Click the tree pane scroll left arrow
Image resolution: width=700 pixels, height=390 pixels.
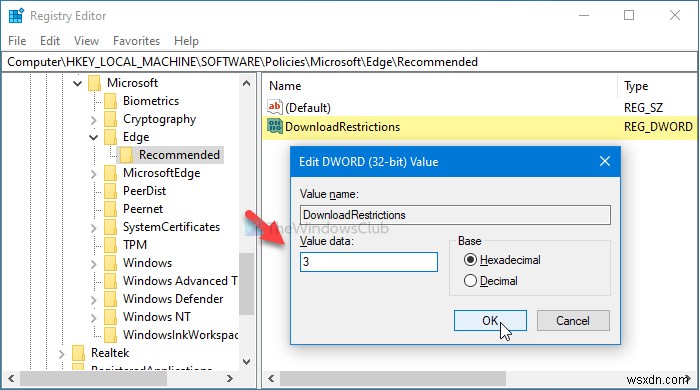(11, 379)
